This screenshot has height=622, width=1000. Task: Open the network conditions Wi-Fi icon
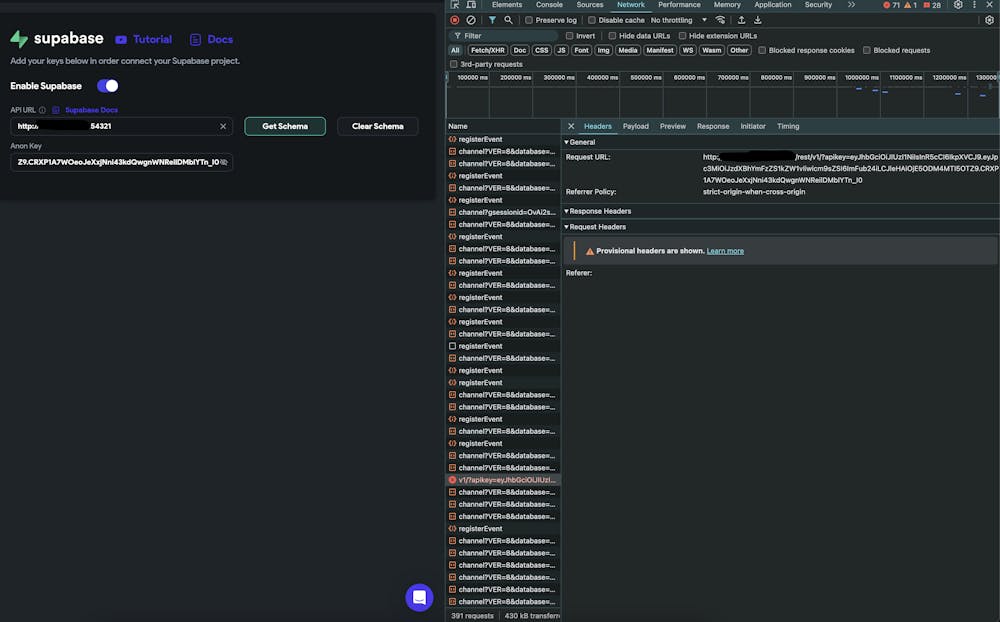pyautogui.click(x=721, y=20)
